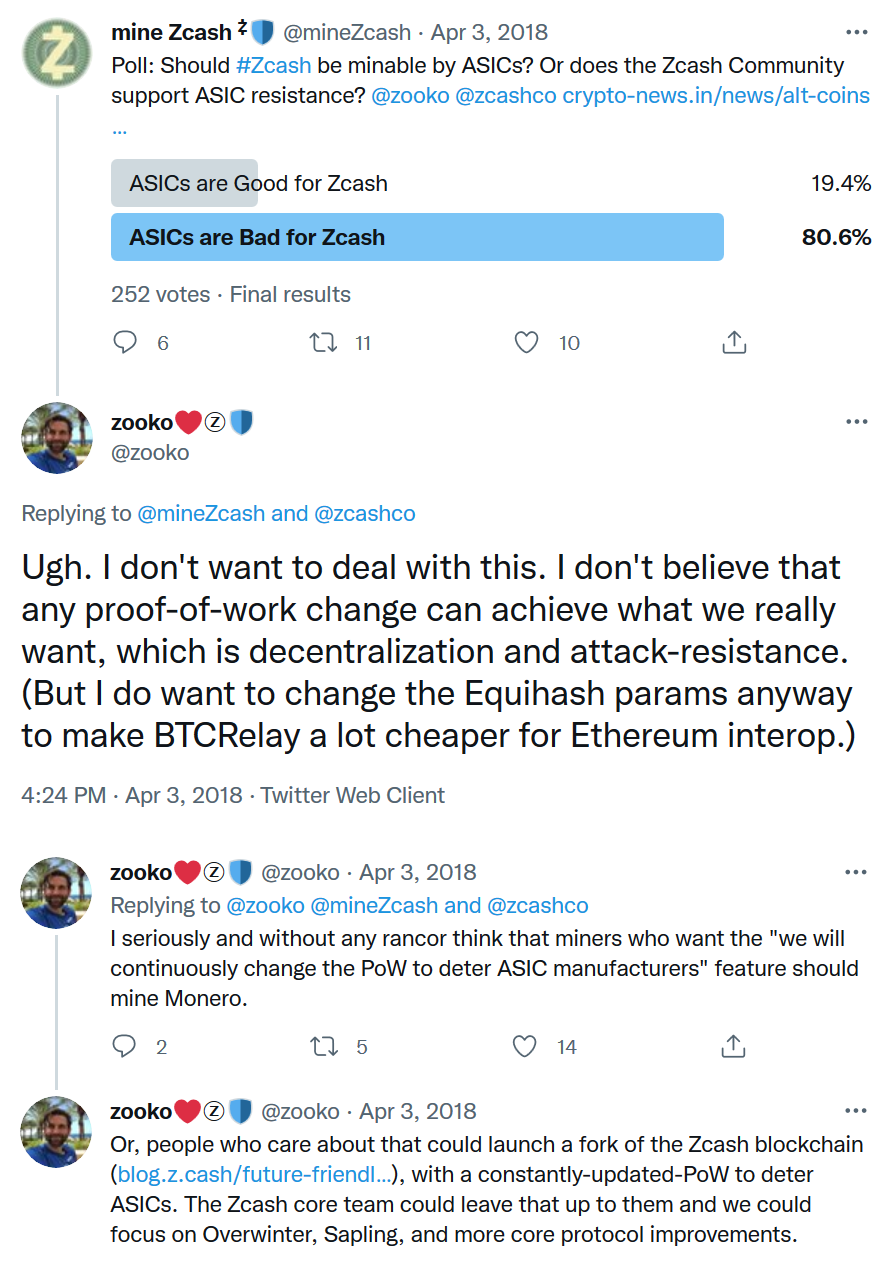Click the #Zcash hashtag link
This screenshot has width=894, height=1284.
[x=273, y=66]
